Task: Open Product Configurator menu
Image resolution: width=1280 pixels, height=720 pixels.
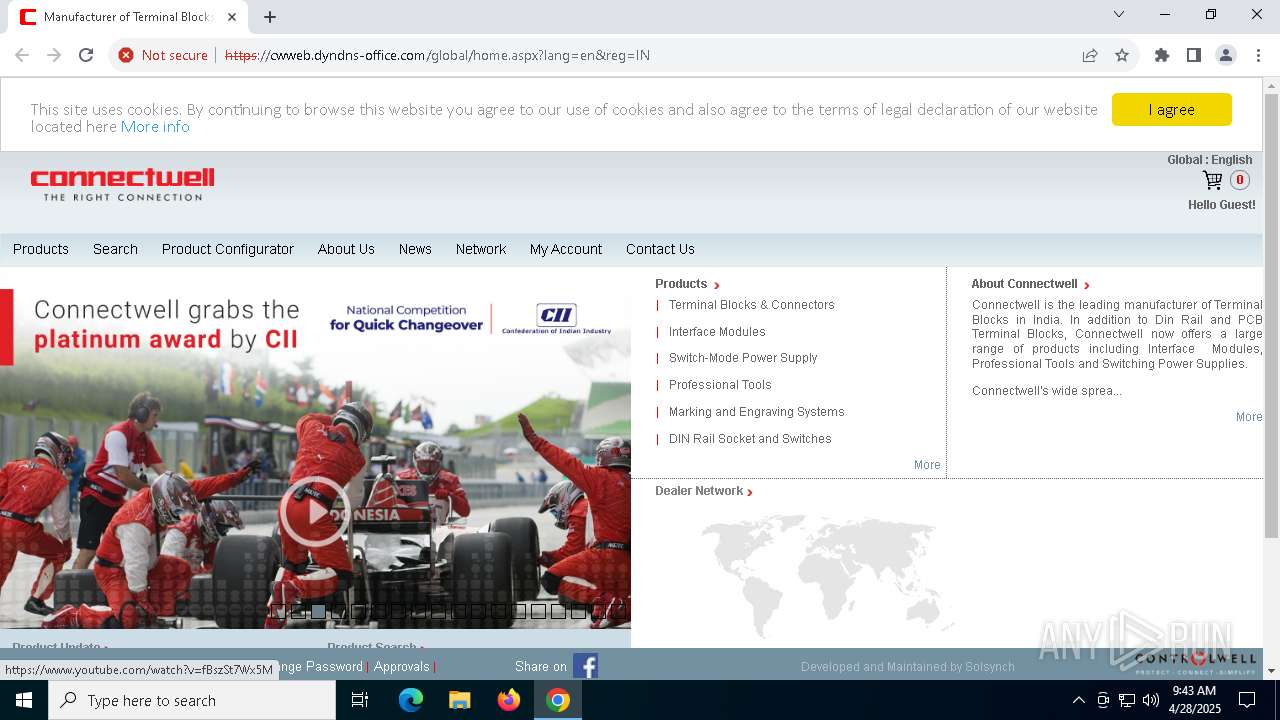Action: pyautogui.click(x=228, y=249)
